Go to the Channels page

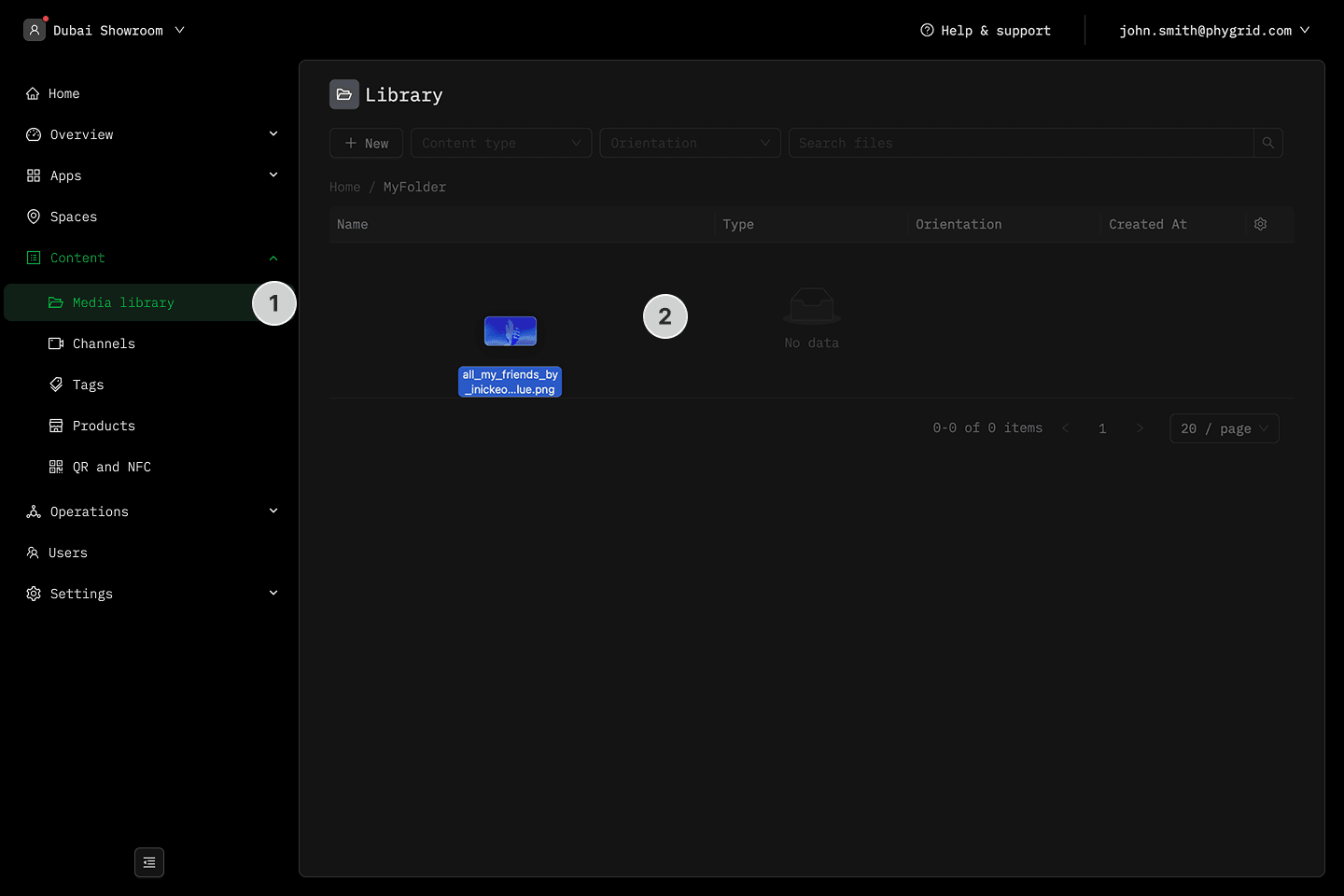click(104, 343)
